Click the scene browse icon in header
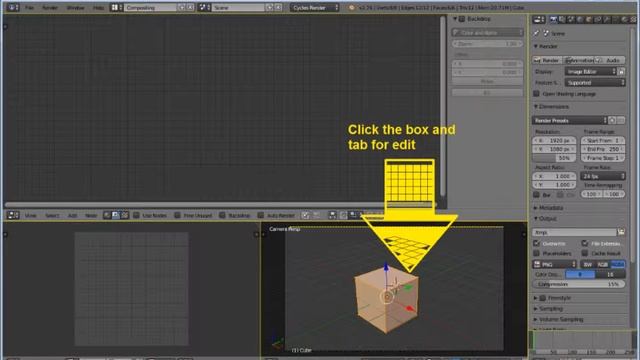The image size is (640, 360). [x=204, y=7]
